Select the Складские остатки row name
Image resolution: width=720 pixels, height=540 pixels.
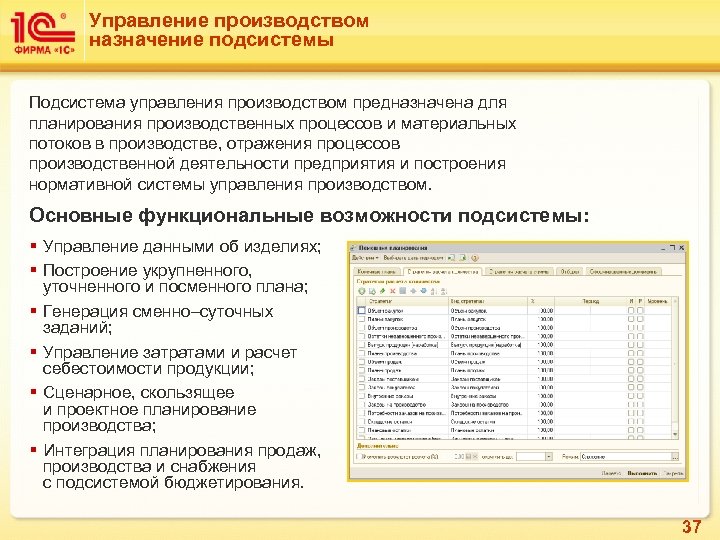click(389, 422)
